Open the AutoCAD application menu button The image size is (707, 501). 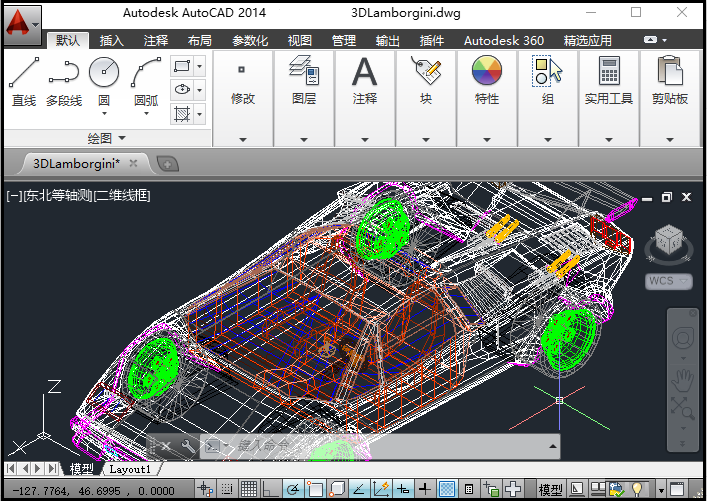pos(22,25)
